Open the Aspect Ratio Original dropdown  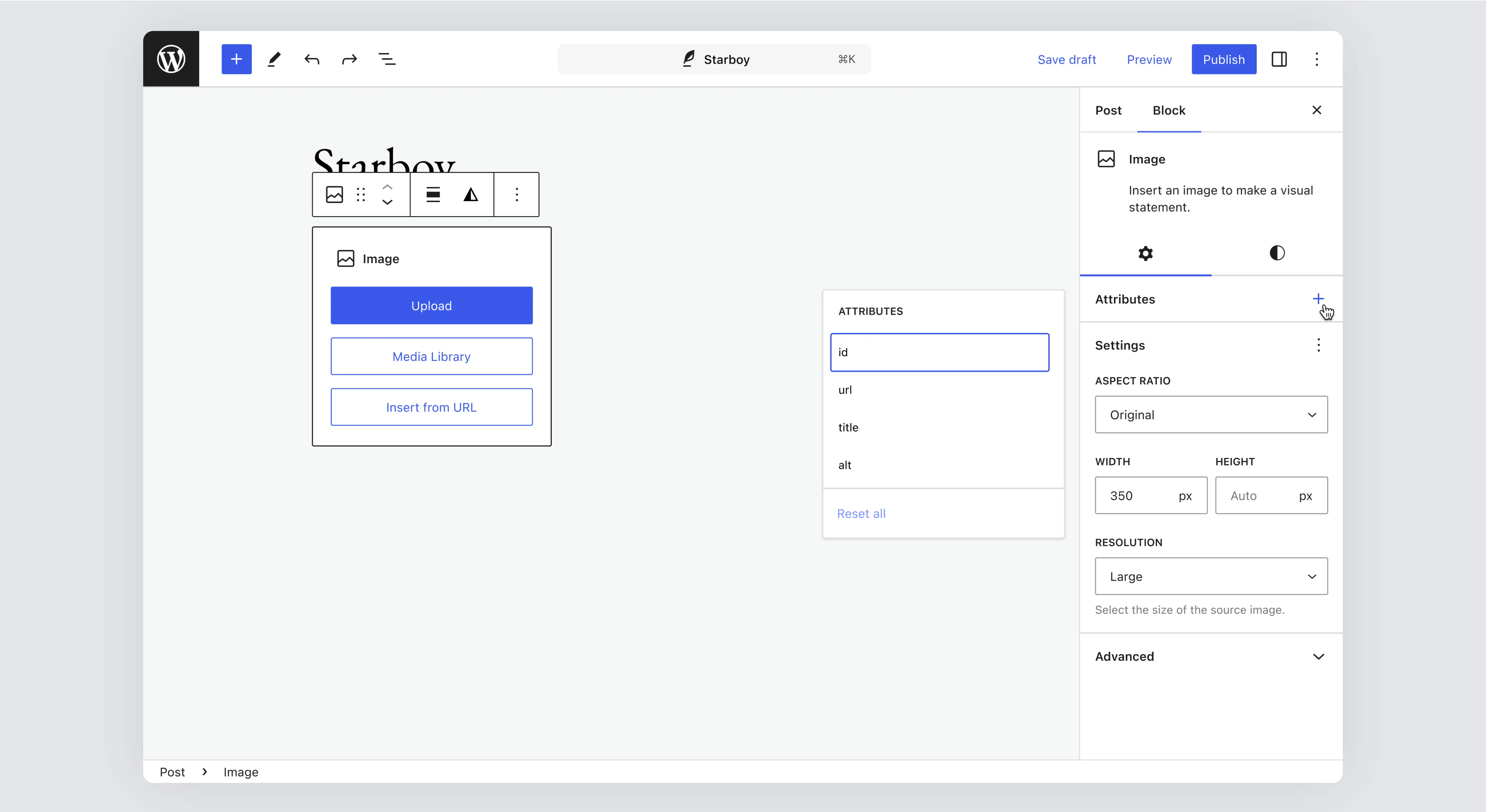click(x=1211, y=415)
